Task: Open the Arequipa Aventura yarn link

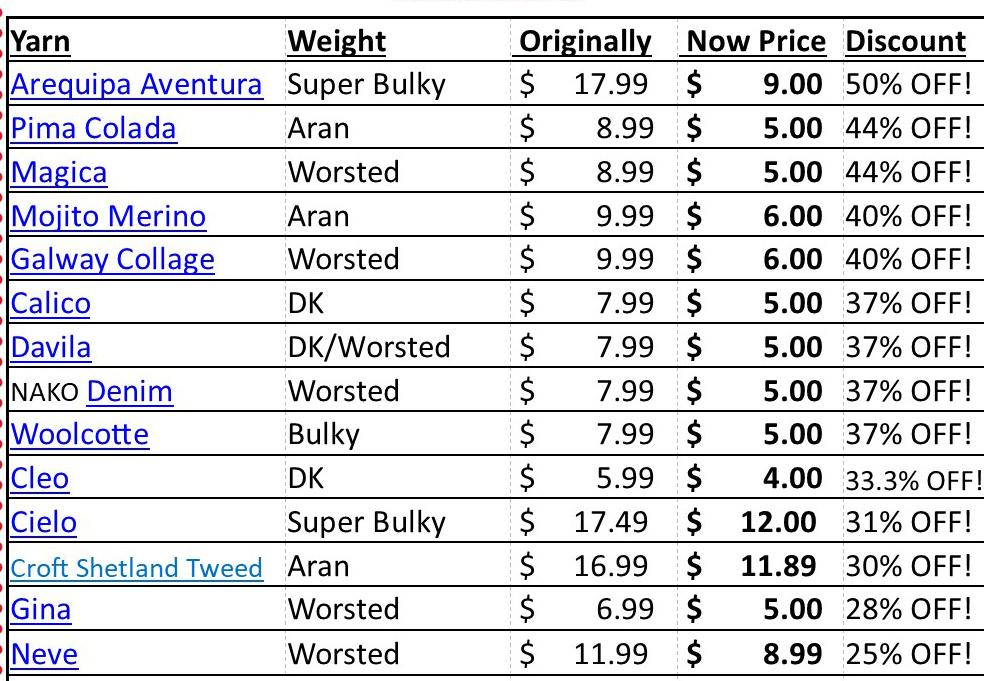Action: point(136,84)
